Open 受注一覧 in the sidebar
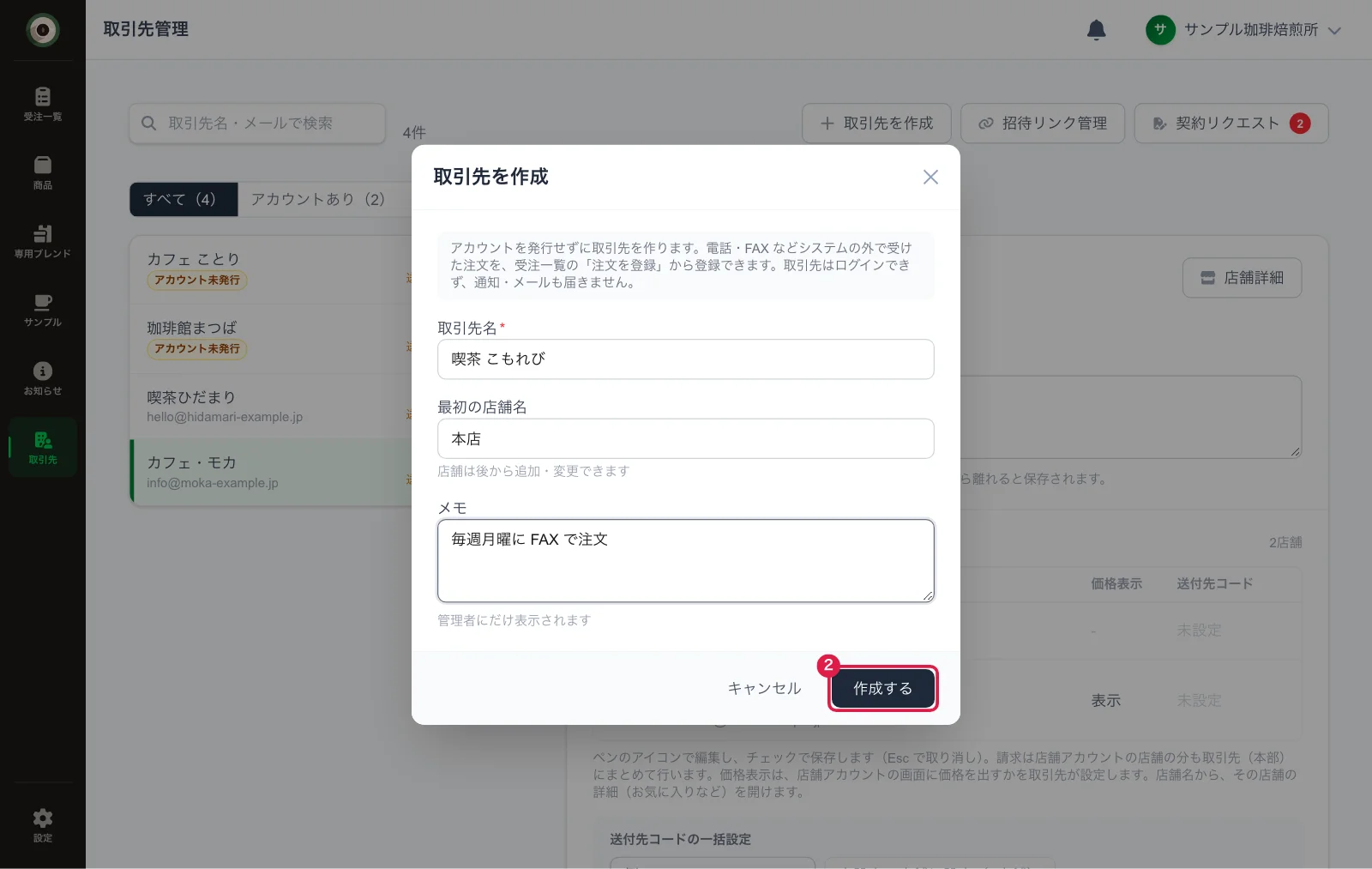This screenshot has height=869, width=1372. (x=42, y=104)
